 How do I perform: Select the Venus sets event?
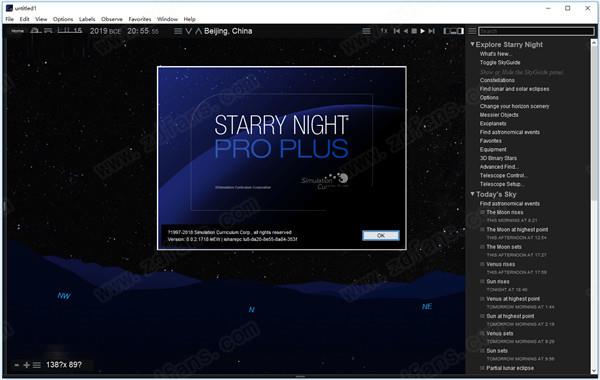(x=499, y=333)
